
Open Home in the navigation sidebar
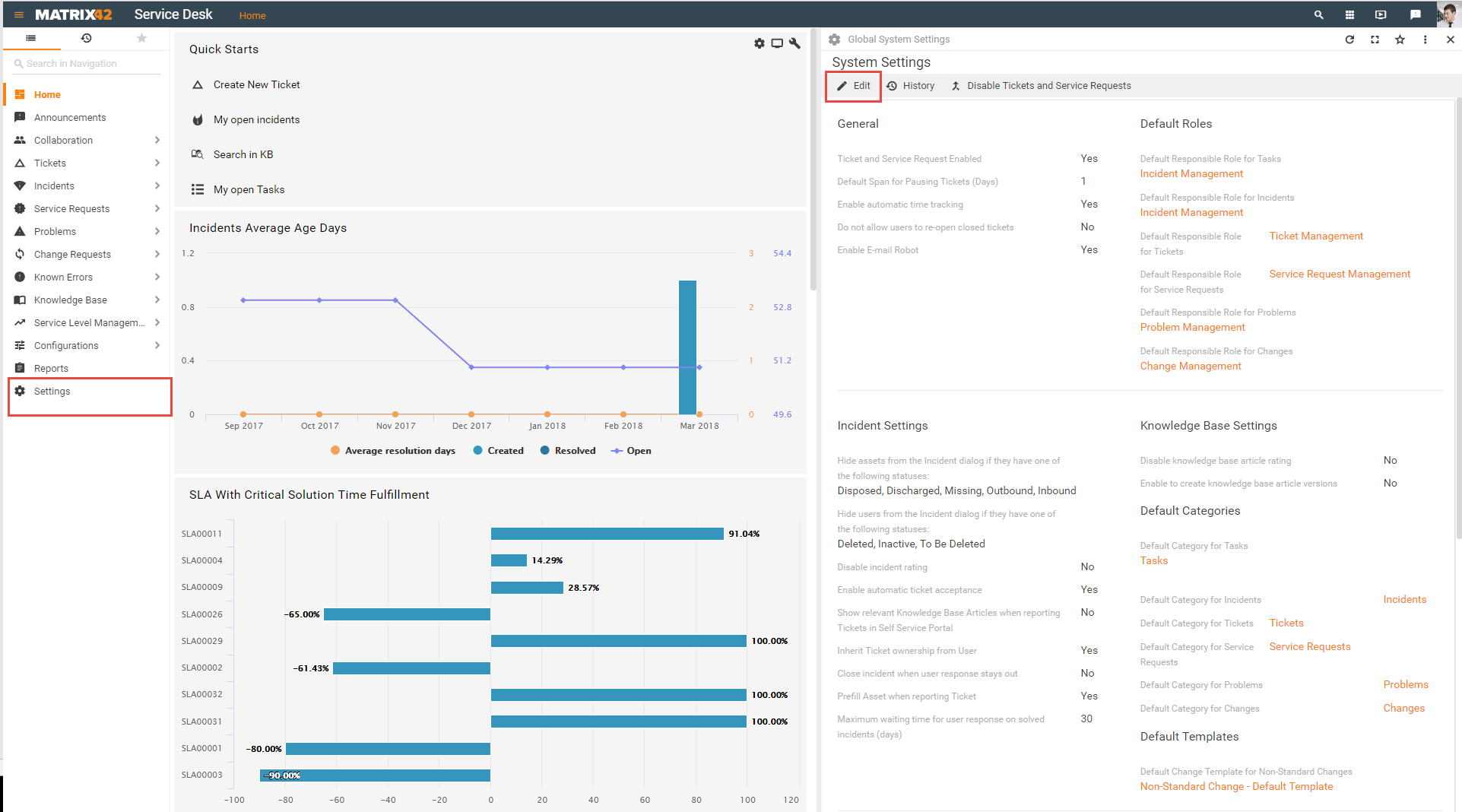point(47,94)
